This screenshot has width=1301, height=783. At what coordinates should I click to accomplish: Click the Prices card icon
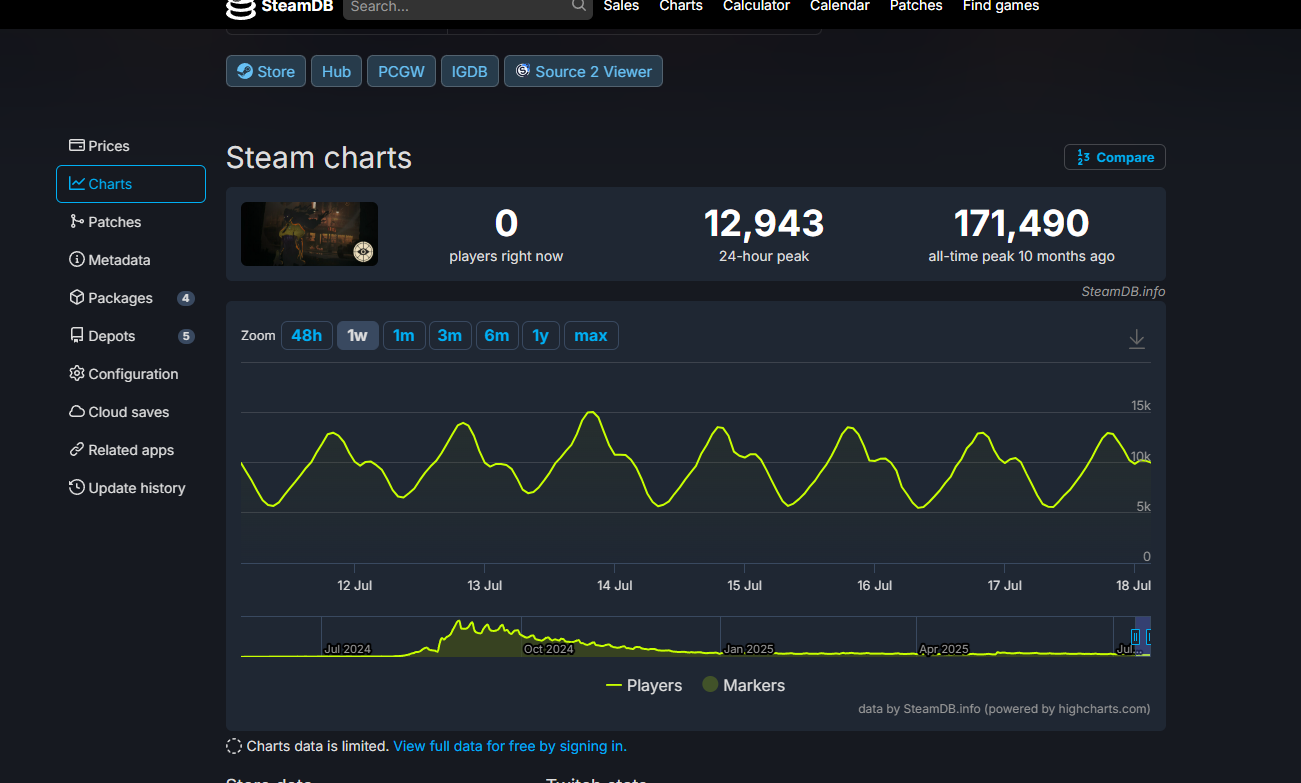(x=76, y=146)
